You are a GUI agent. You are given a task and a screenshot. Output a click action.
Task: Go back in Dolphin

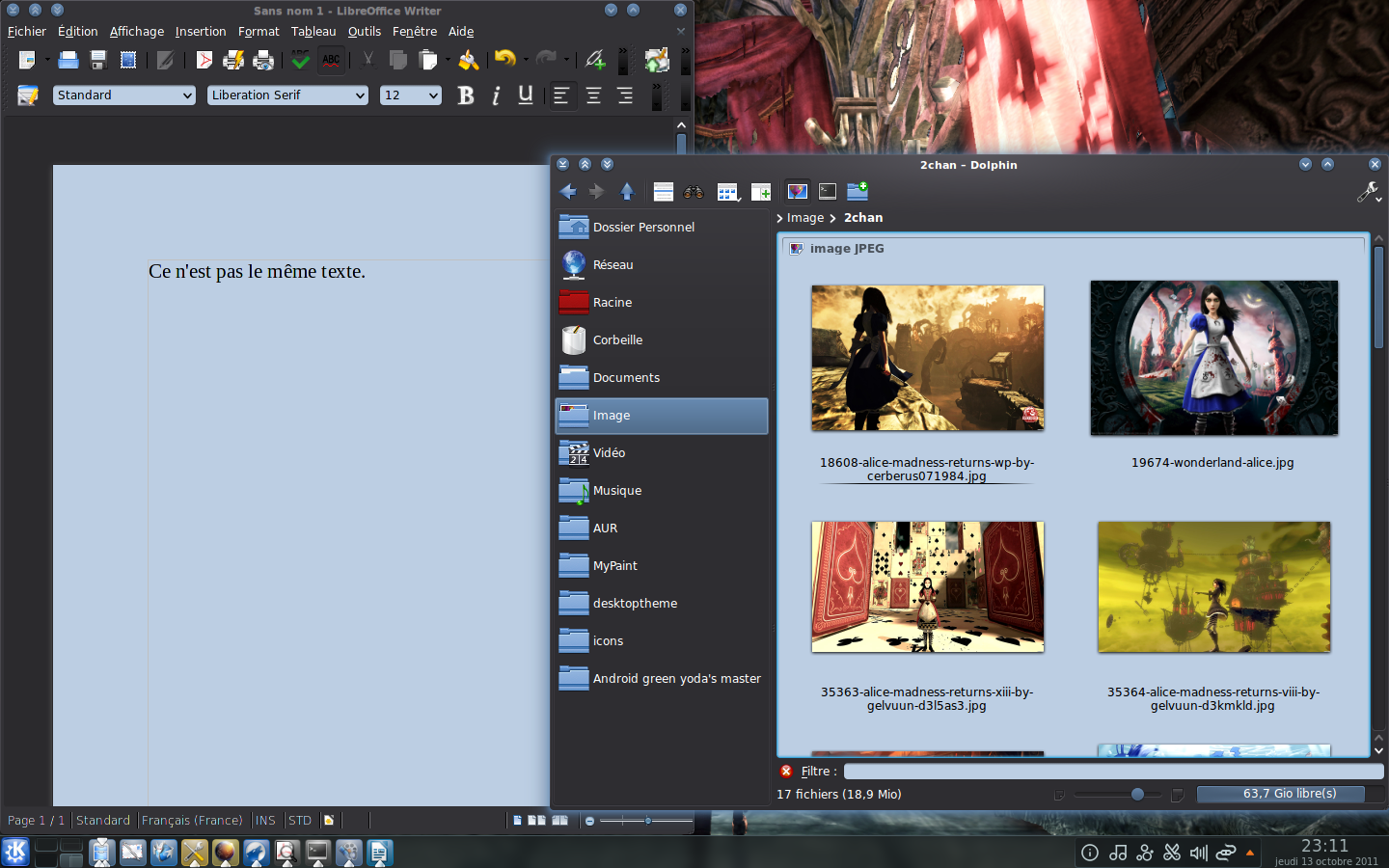(568, 192)
